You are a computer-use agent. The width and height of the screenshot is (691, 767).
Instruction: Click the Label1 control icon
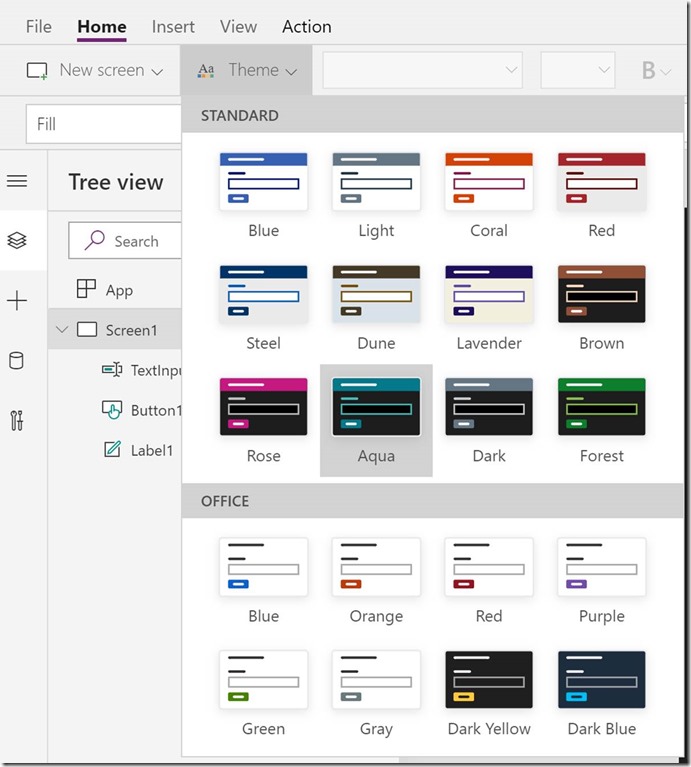[x=112, y=450]
